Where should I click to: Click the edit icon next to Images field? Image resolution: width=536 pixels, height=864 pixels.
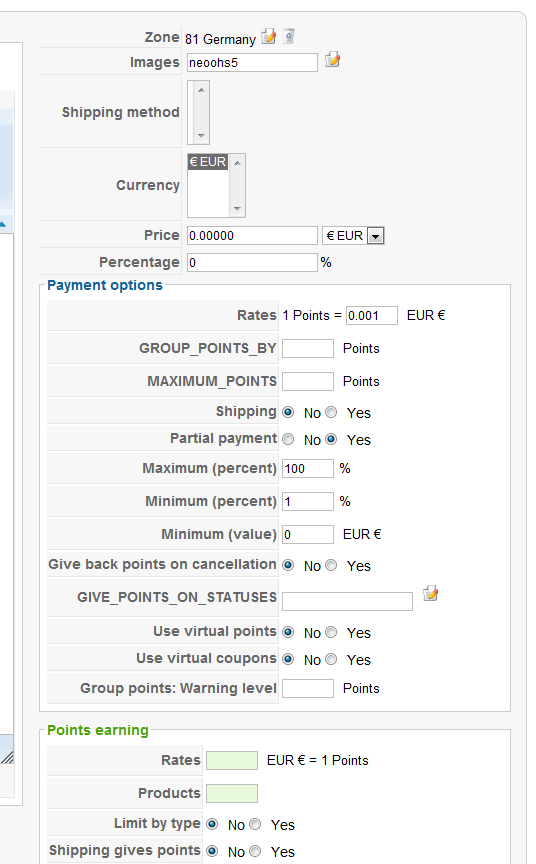pos(332,60)
